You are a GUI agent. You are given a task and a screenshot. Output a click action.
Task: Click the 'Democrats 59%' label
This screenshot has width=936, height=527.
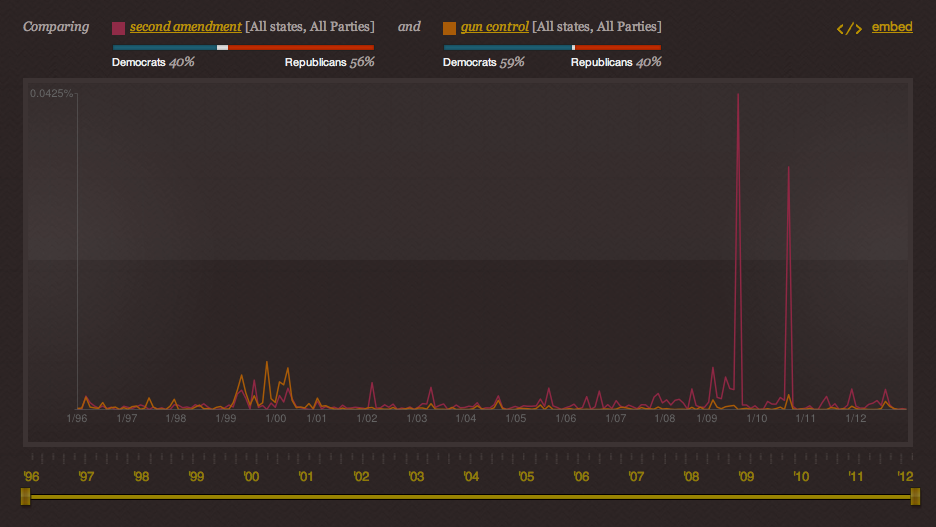(x=484, y=62)
